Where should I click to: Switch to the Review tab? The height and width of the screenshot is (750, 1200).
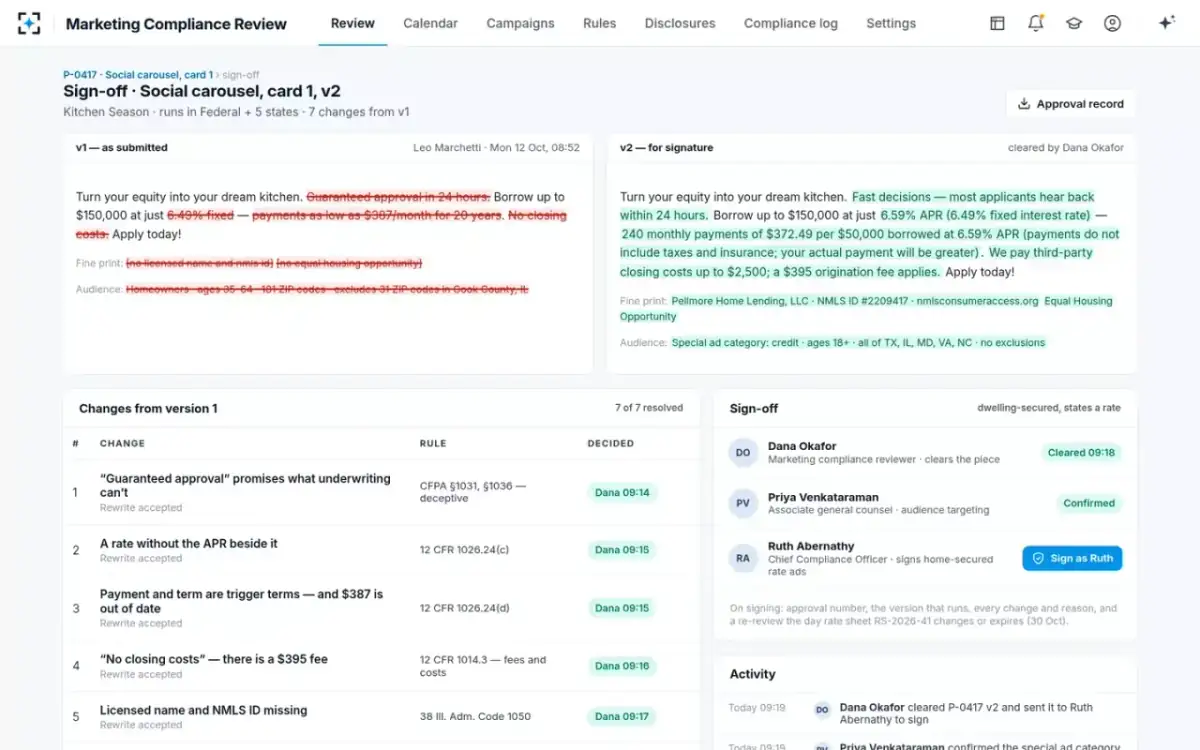tap(353, 23)
